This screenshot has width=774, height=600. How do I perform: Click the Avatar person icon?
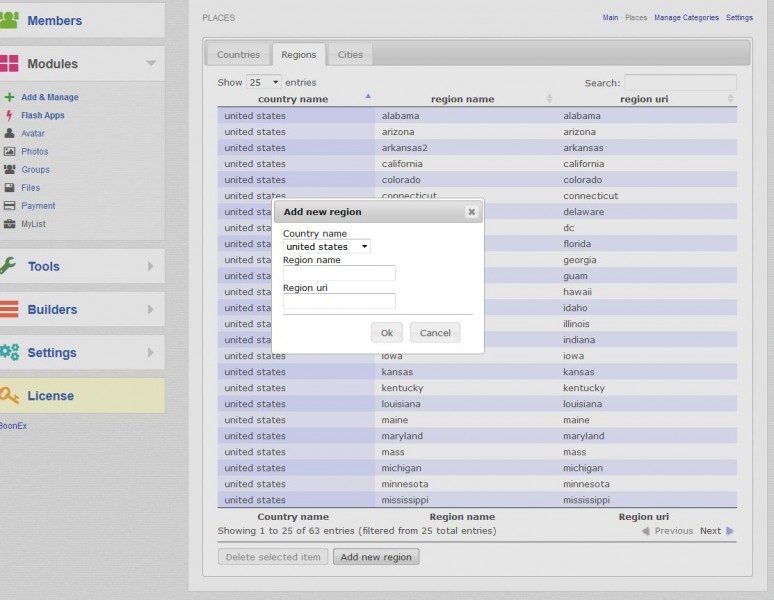9,133
